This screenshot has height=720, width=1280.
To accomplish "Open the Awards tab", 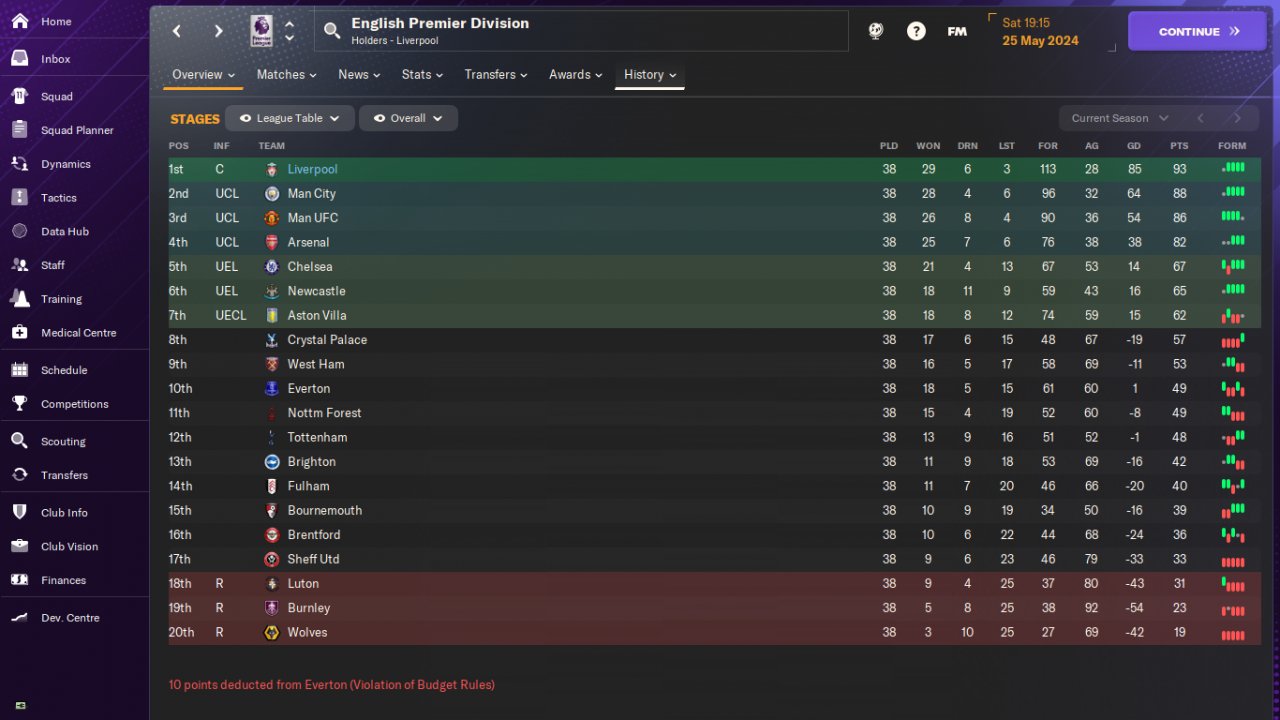I will tap(576, 75).
